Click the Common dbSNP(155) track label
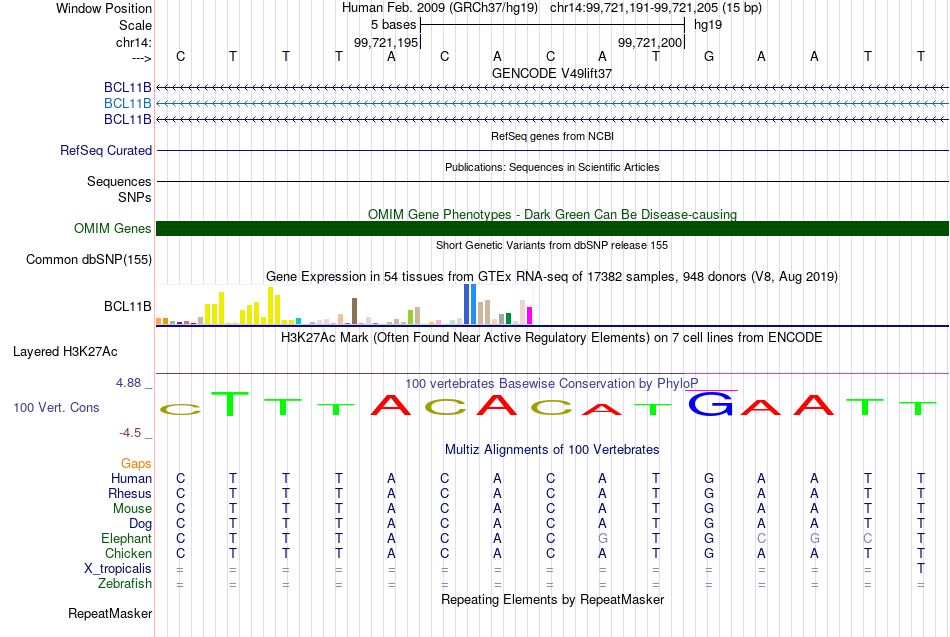The height and width of the screenshot is (637, 950). [x=88, y=259]
